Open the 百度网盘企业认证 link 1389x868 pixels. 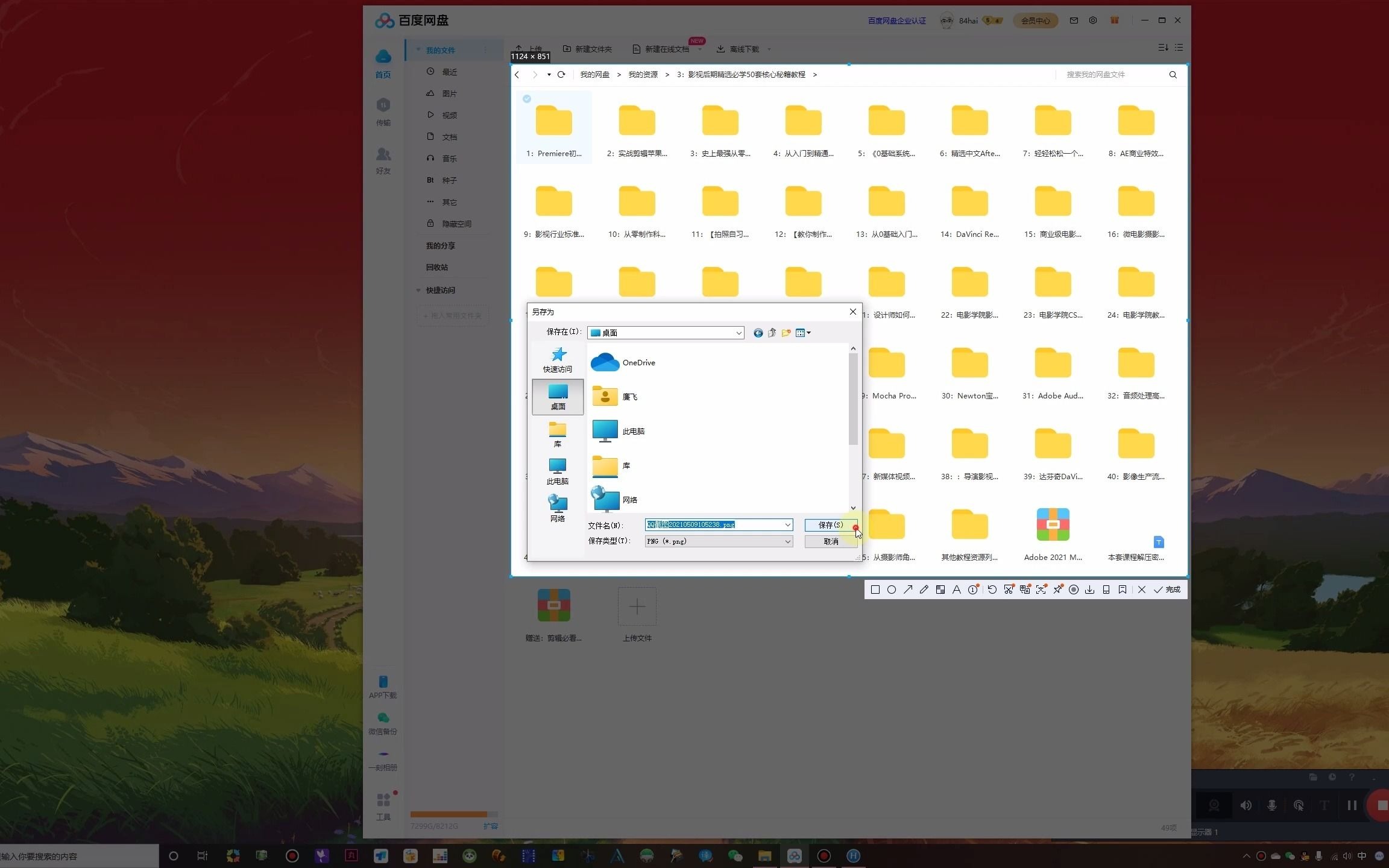point(897,20)
